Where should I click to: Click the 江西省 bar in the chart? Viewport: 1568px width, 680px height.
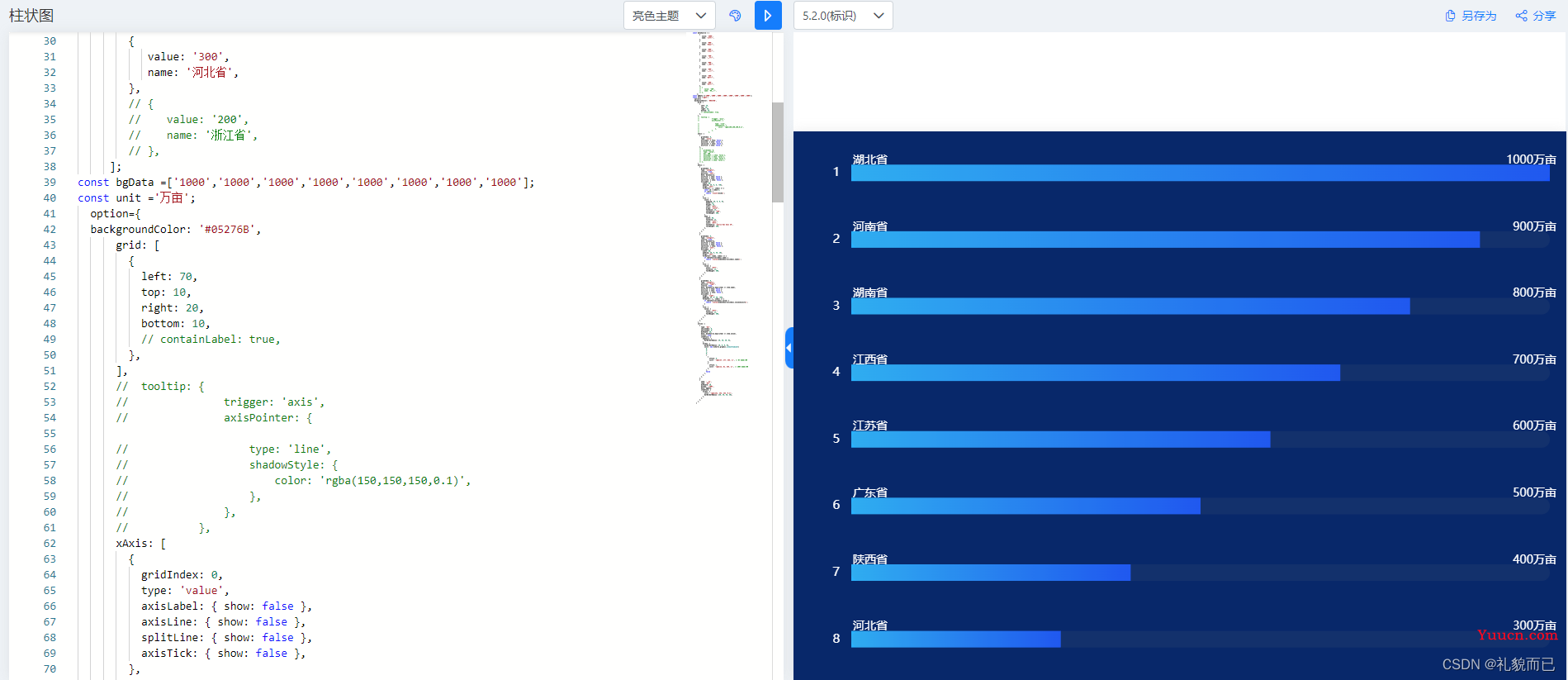(x=1096, y=373)
